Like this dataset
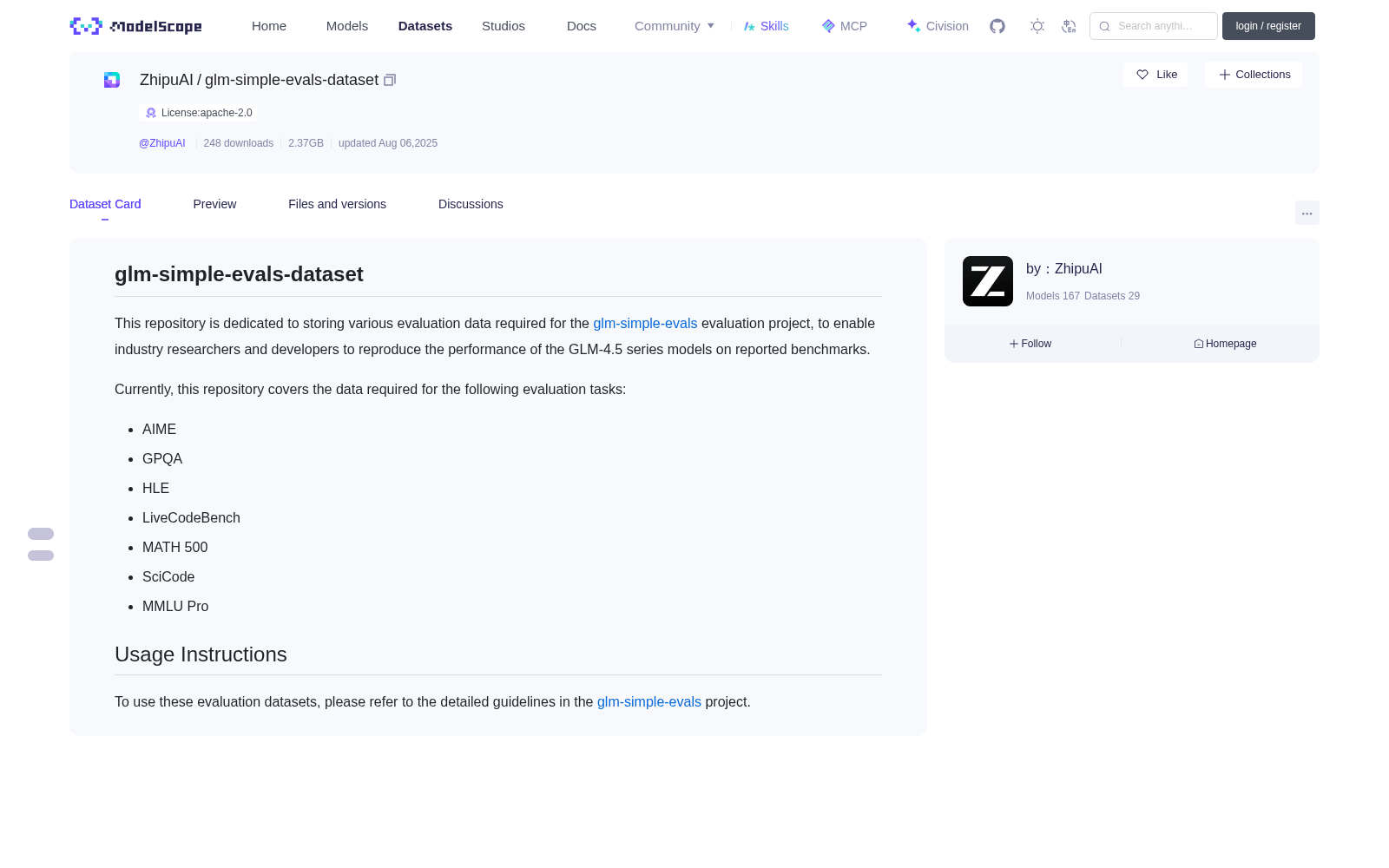 [x=1155, y=75]
